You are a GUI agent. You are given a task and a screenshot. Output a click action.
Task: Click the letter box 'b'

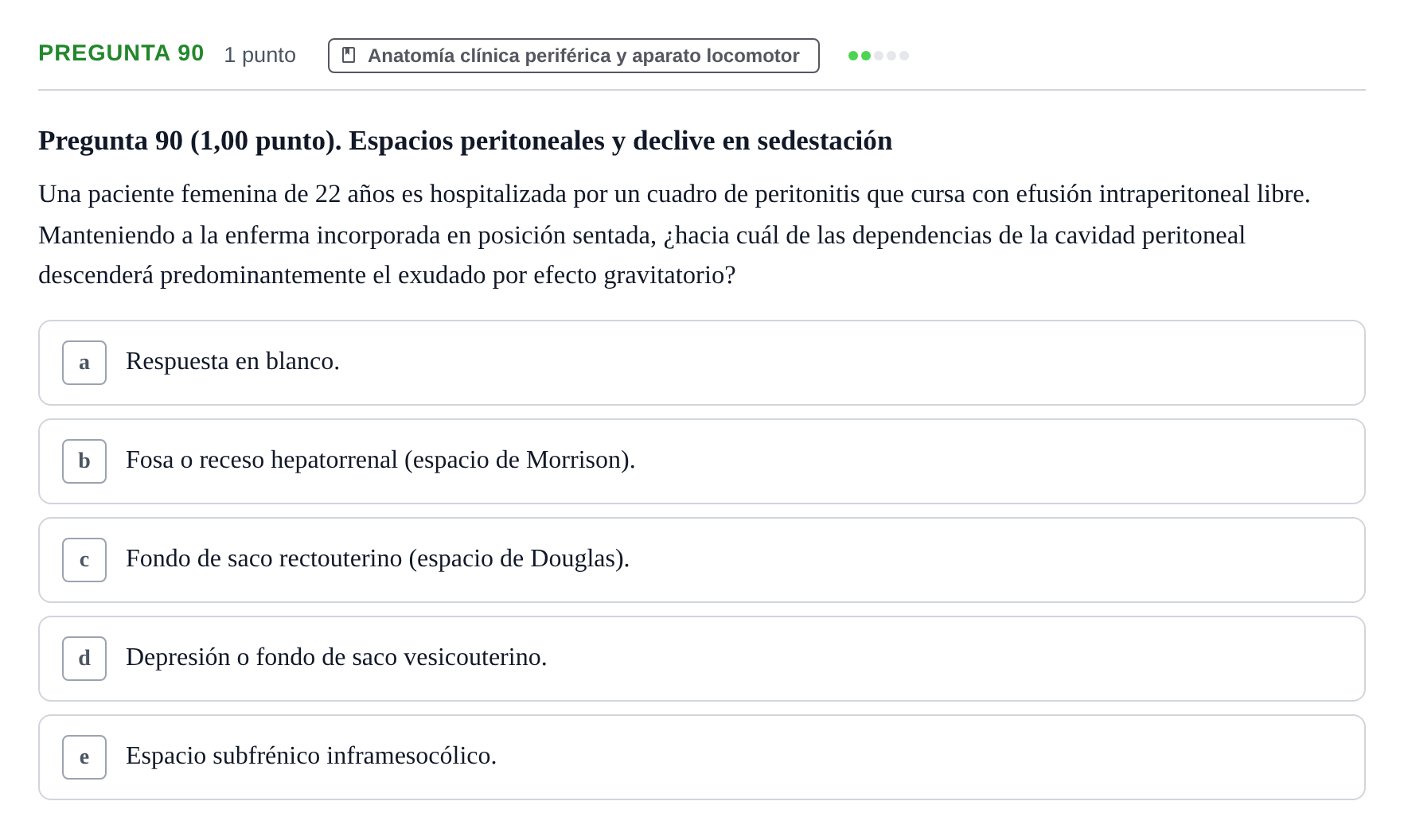pos(84,461)
